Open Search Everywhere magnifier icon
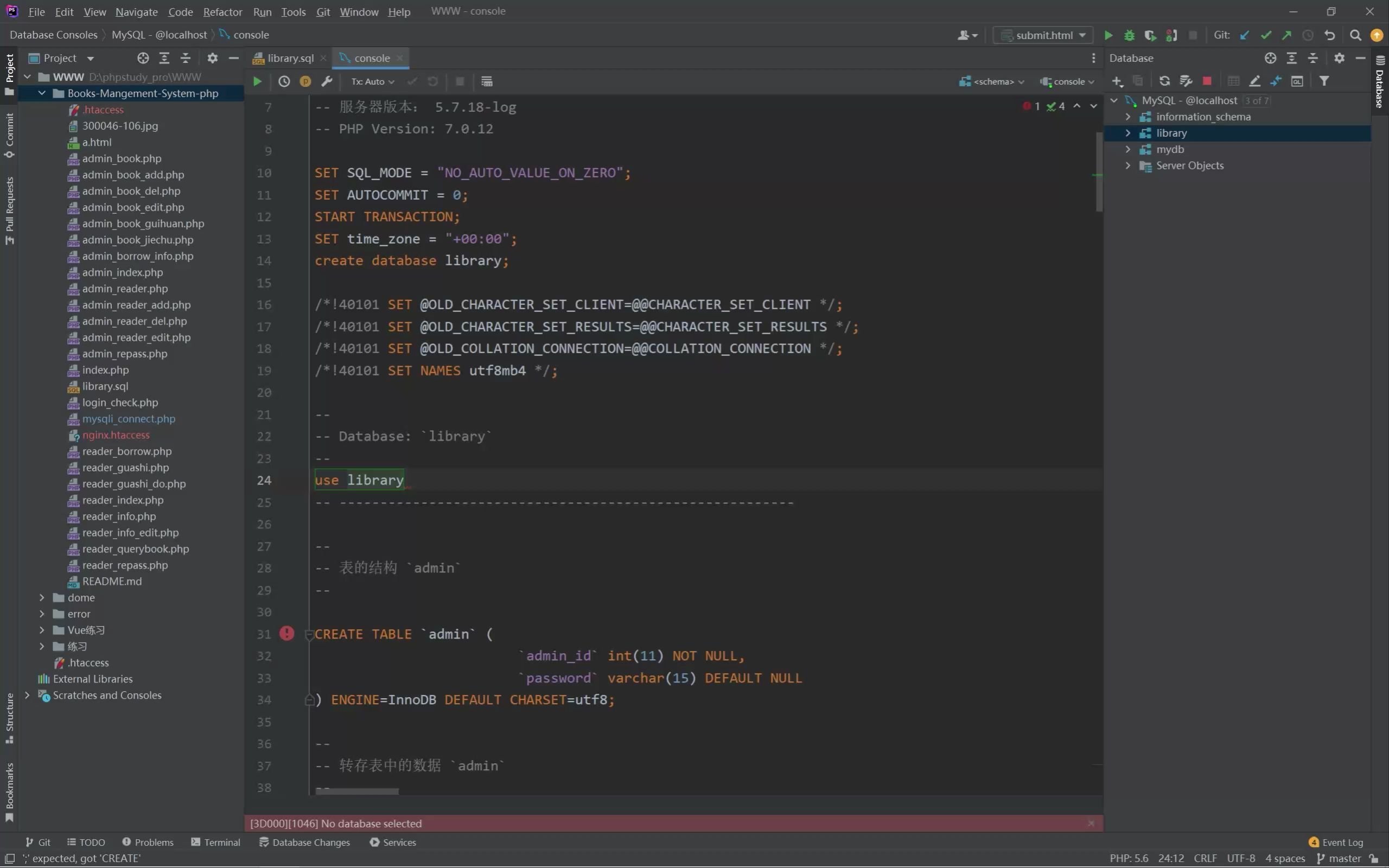Viewport: 1389px width, 868px height. tap(1355, 35)
